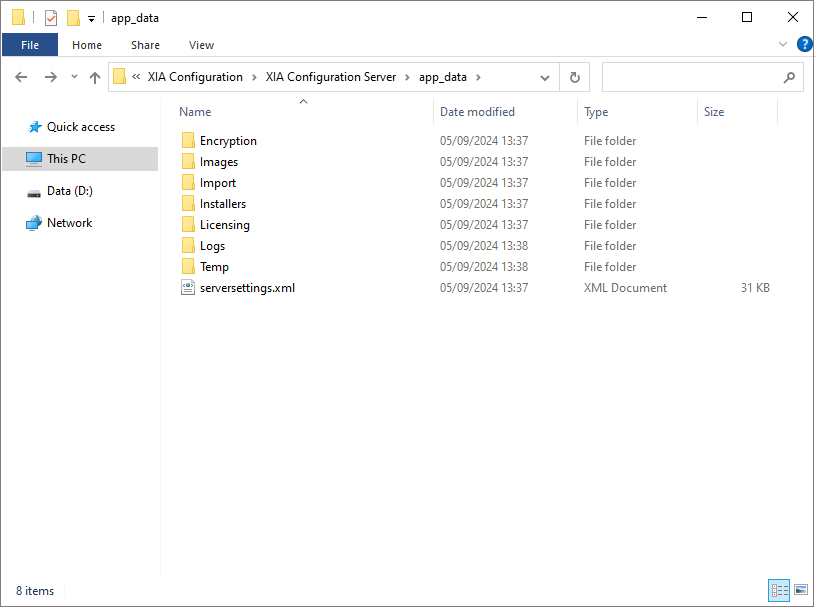The image size is (818, 611).
Task: Switch to large icons view
Action: (x=801, y=590)
